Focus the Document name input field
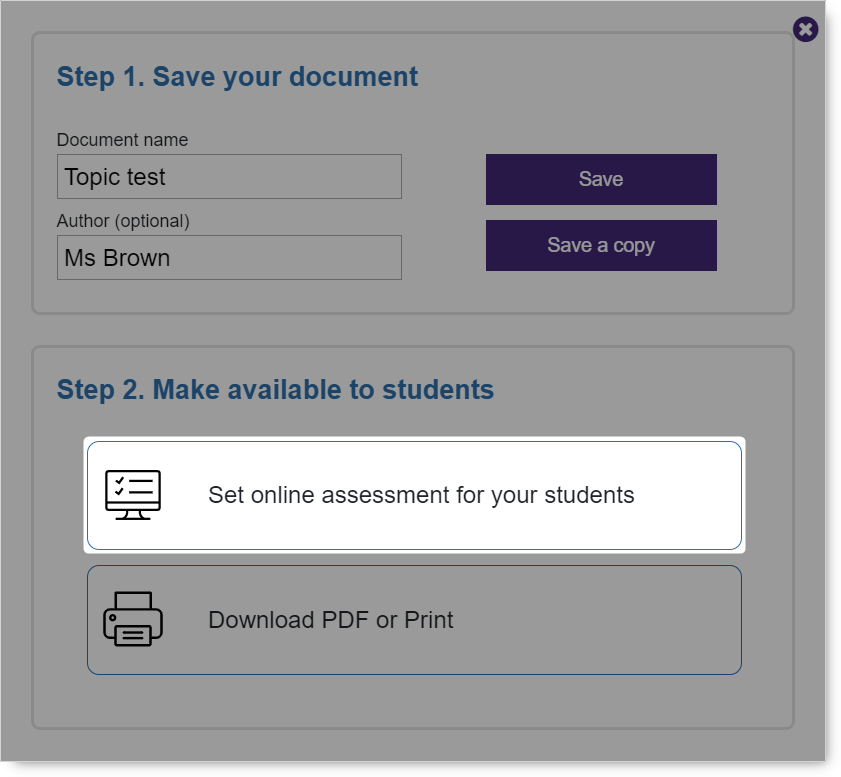Screen dimensions: 841x777 (229, 176)
